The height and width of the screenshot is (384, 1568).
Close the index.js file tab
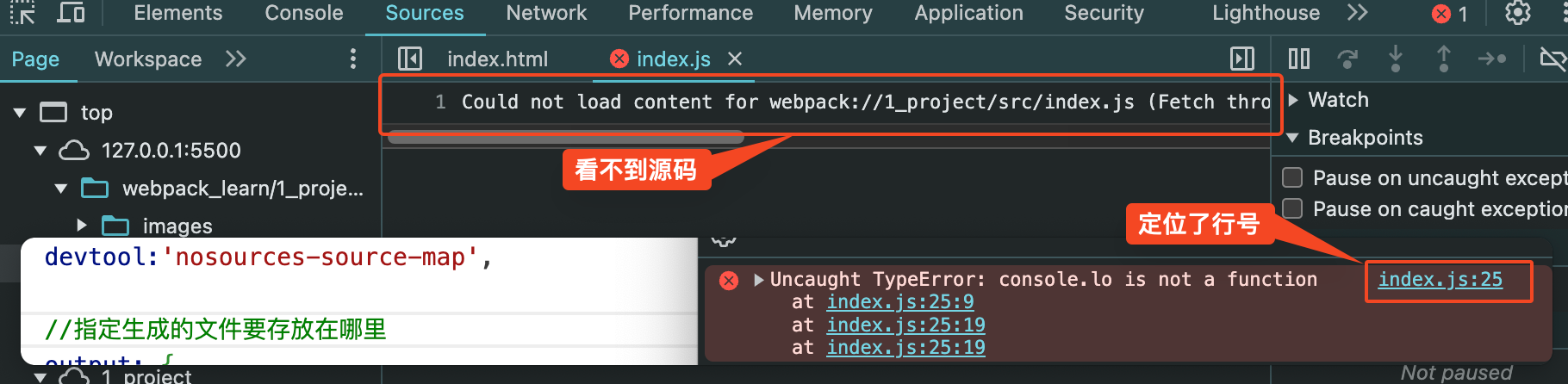pyautogui.click(x=735, y=59)
